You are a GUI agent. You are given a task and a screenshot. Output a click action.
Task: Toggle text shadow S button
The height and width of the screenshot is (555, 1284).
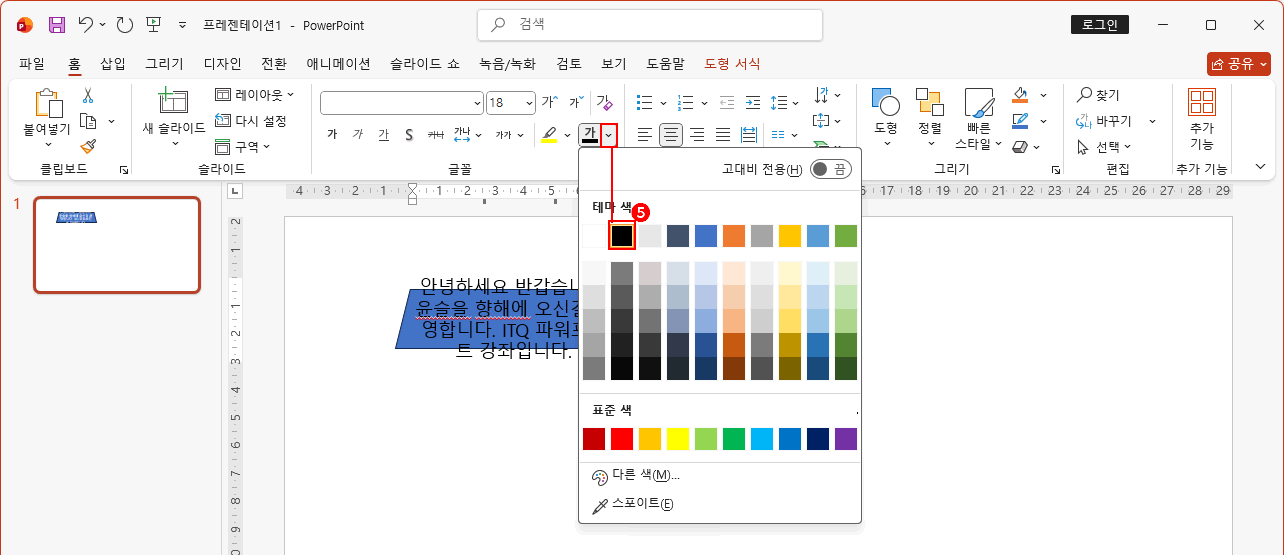pyautogui.click(x=408, y=134)
